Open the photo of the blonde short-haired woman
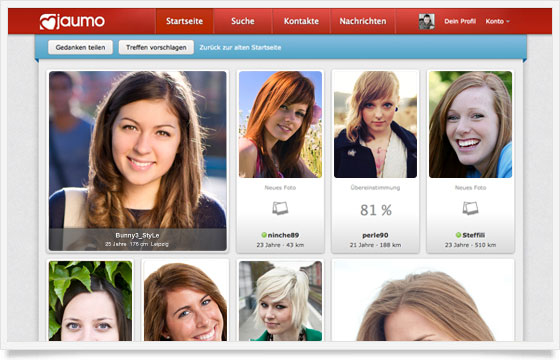 [x=280, y=301]
